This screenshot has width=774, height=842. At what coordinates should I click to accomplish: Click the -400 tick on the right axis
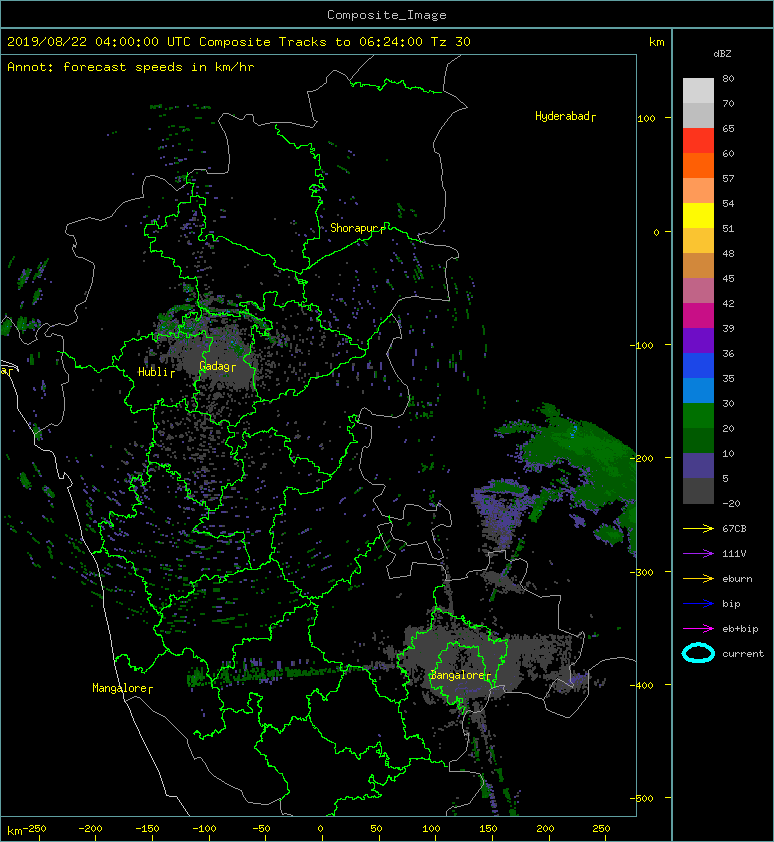click(x=641, y=686)
